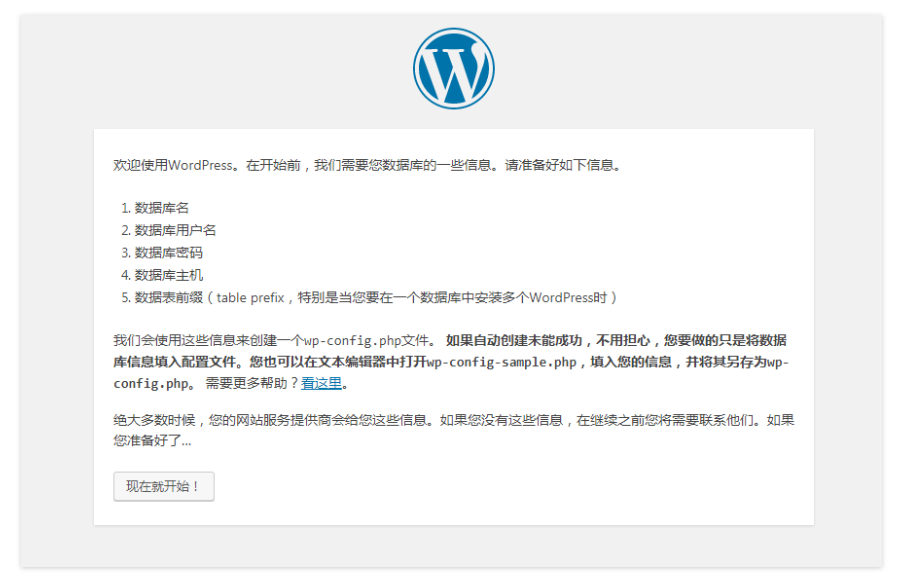898x579 pixels.
Task: Select the 数据库主机 list item
Action: pos(168,275)
